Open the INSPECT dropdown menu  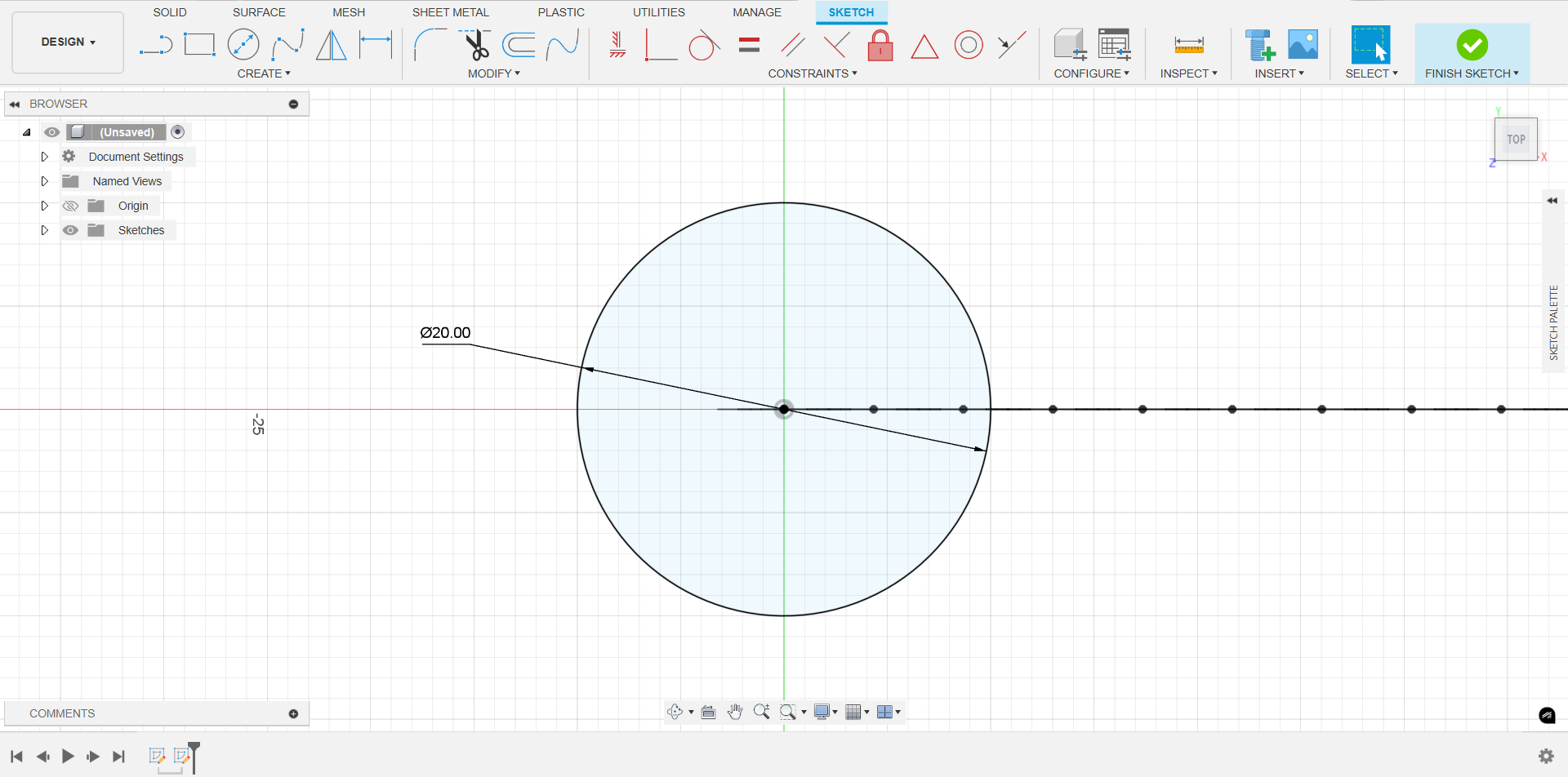(1189, 73)
